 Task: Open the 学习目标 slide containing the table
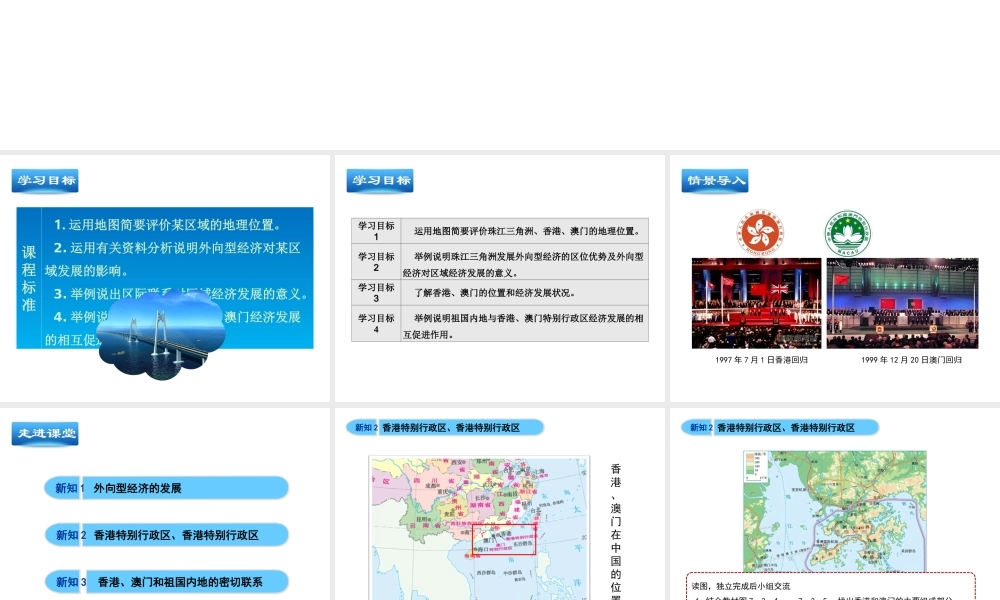(499, 278)
